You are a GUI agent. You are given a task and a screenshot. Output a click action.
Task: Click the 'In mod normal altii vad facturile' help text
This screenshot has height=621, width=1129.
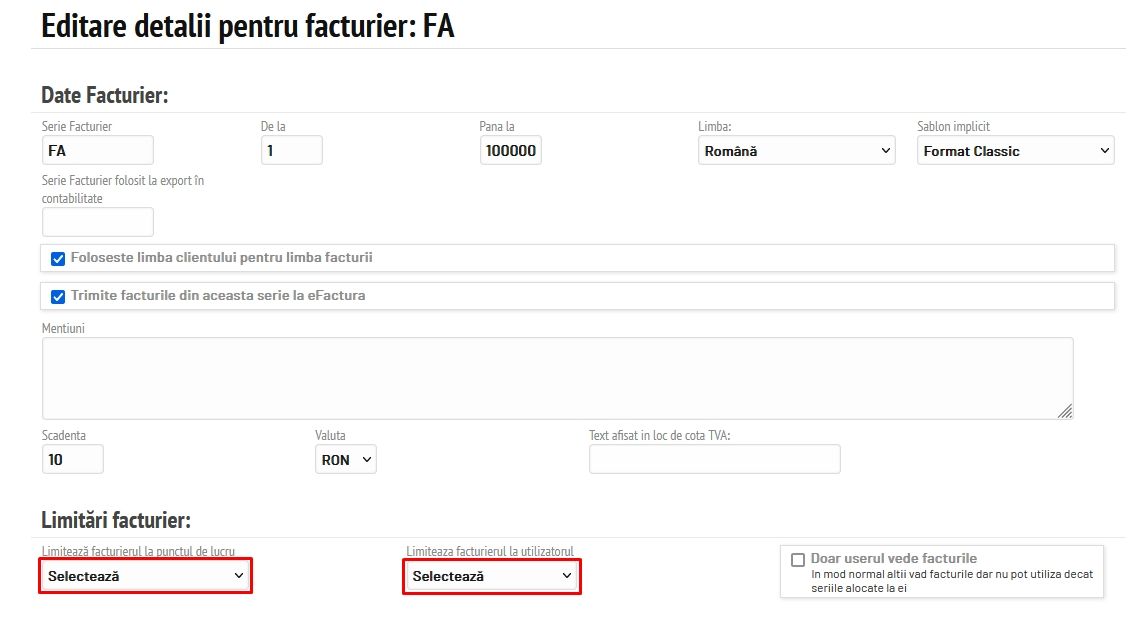pos(952,581)
